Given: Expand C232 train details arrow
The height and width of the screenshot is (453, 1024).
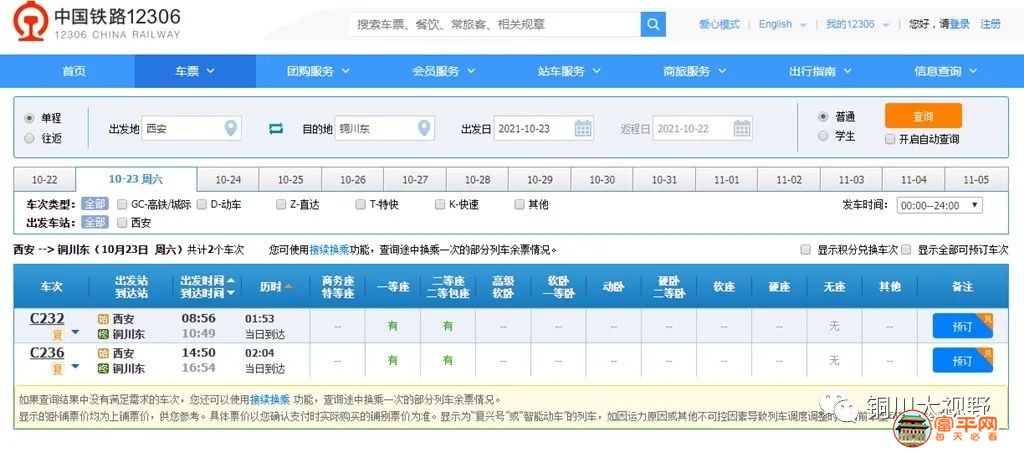Looking at the screenshot, I should coord(75,332).
